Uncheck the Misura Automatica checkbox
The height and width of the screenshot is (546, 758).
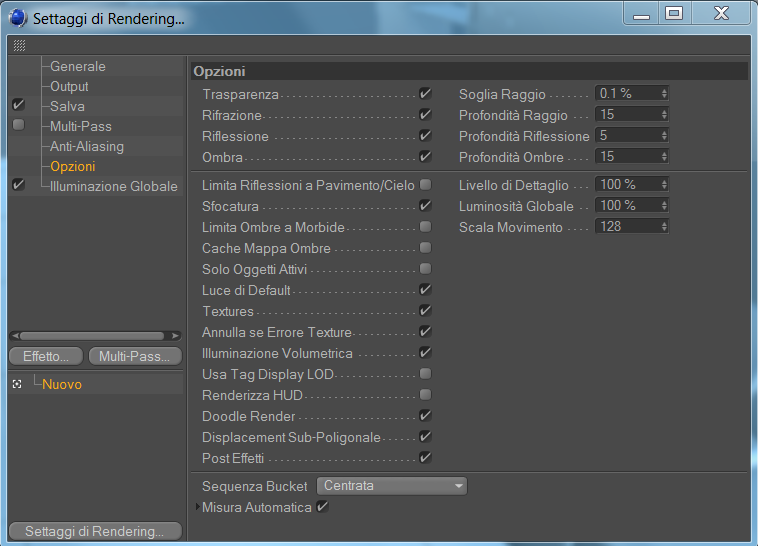pyautogui.click(x=322, y=506)
